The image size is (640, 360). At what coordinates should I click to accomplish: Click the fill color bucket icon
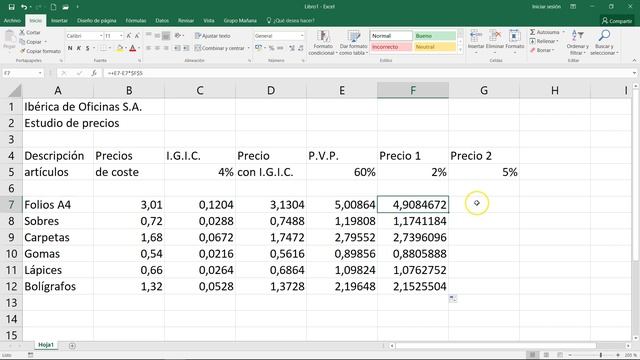click(x=120, y=48)
